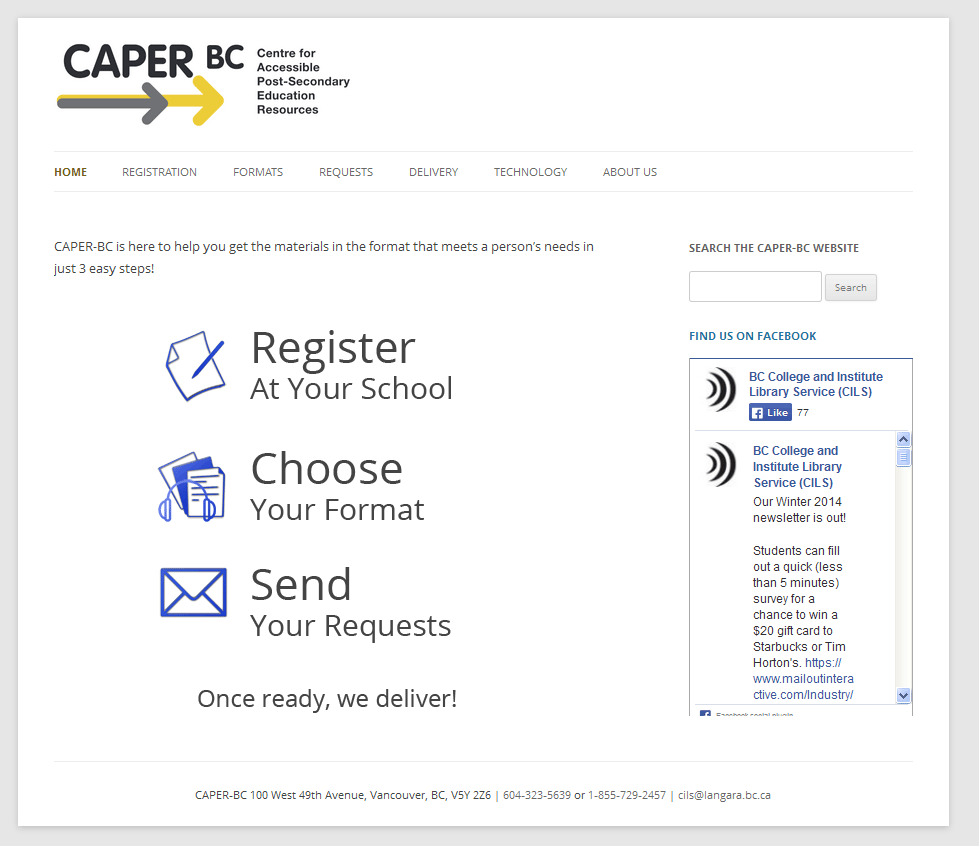The image size is (979, 846).
Task: Click the Send envelope icon
Action: pos(194,592)
